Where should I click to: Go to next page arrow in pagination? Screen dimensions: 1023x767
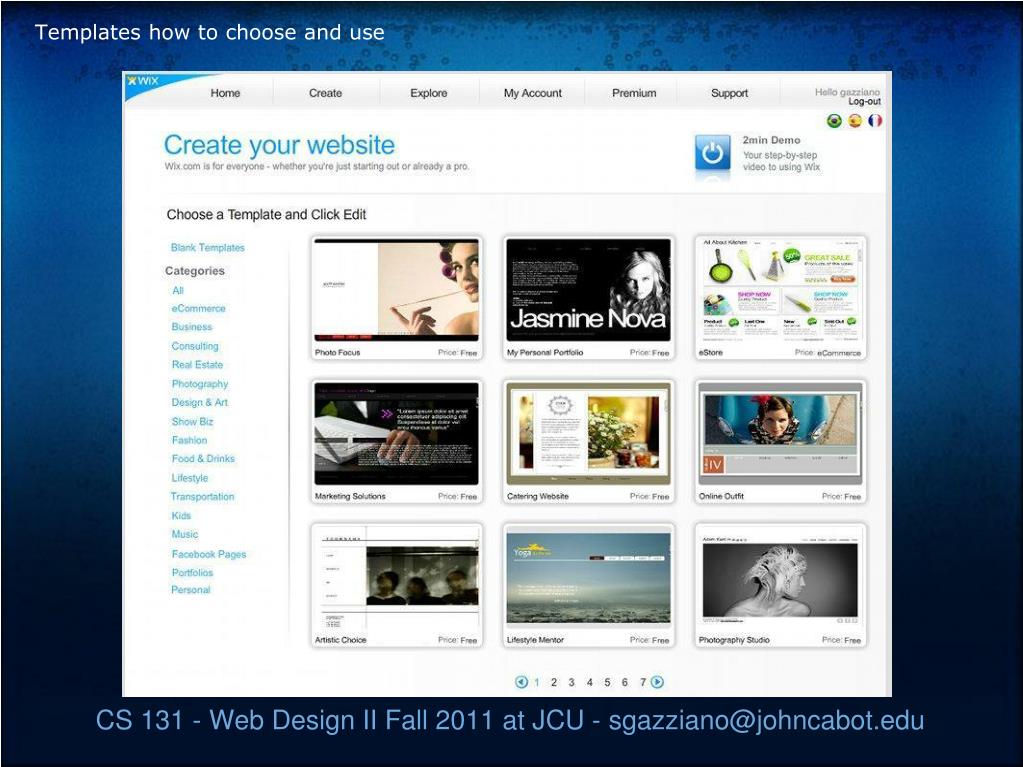point(658,682)
